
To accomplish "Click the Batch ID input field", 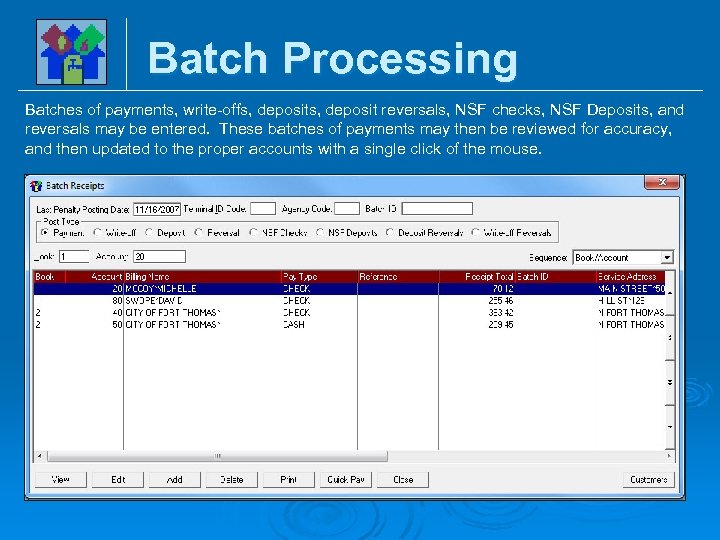I will pos(437,209).
